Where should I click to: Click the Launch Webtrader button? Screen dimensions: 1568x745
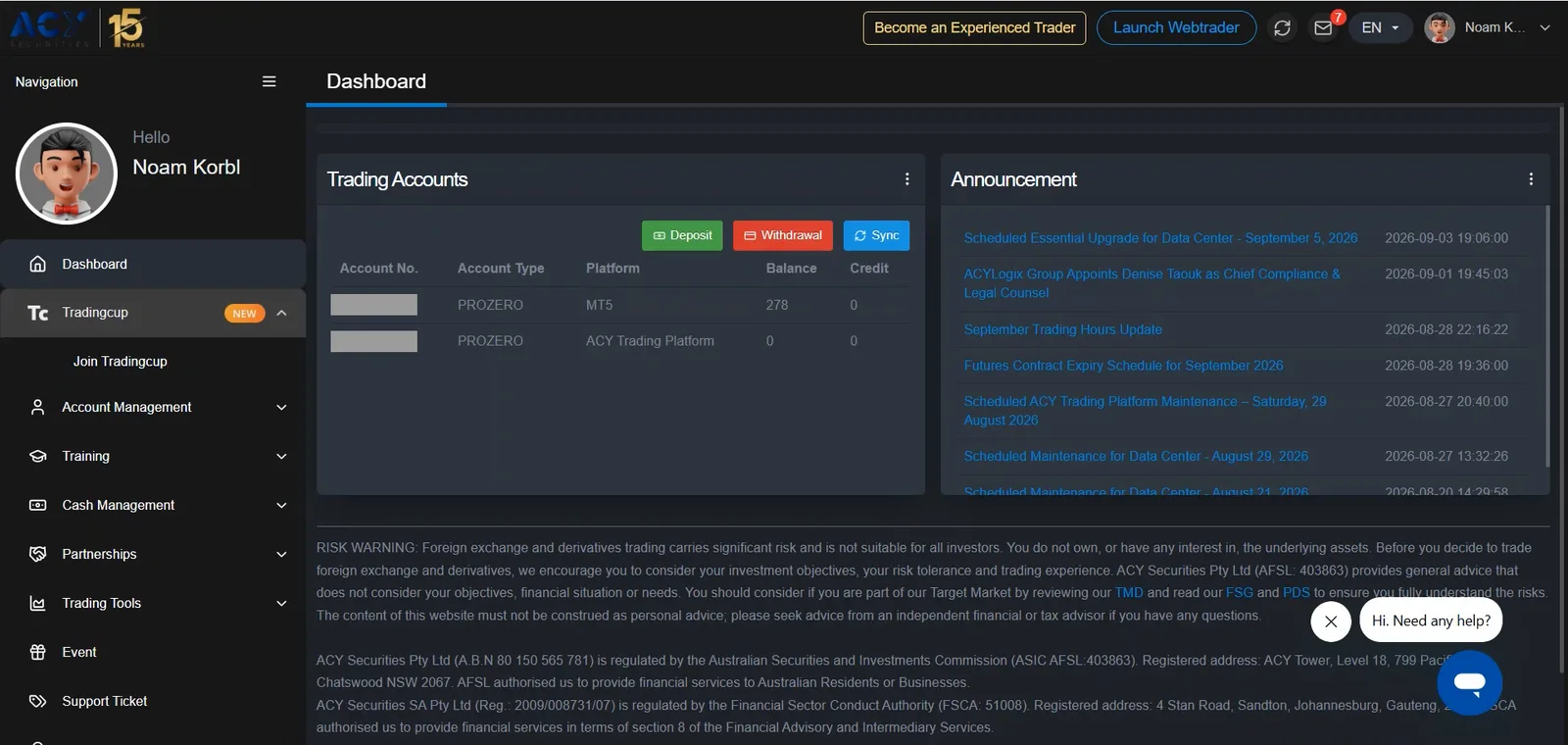tap(1176, 27)
